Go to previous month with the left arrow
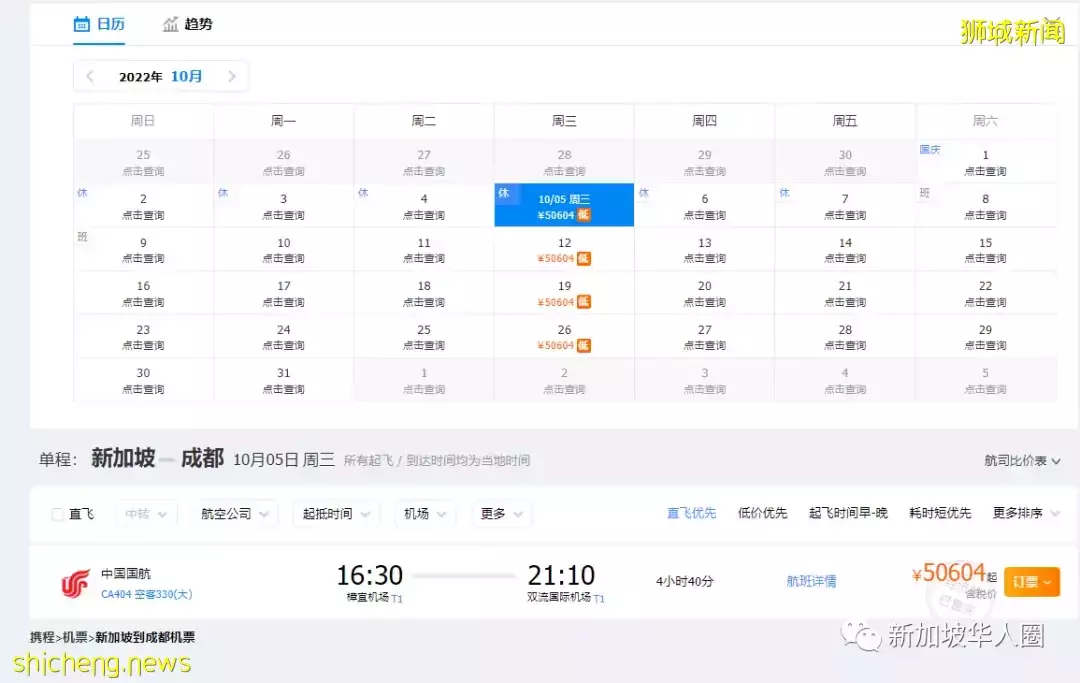This screenshot has height=683, width=1080. 89,76
